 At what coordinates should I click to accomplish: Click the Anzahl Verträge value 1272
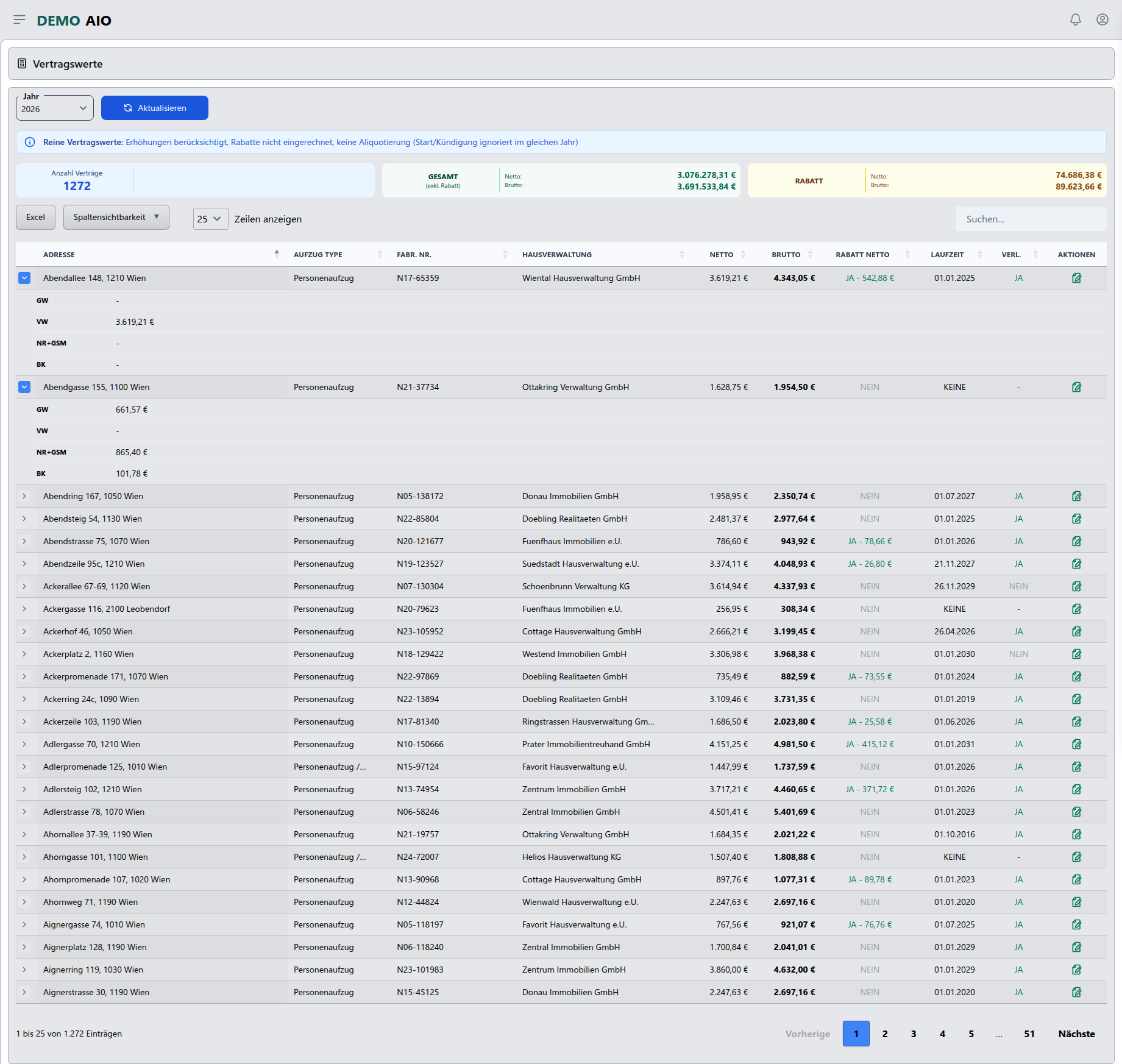coord(77,186)
